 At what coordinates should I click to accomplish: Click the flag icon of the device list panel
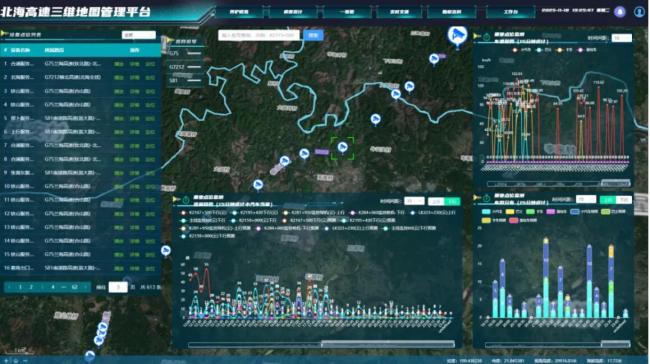click(4, 33)
